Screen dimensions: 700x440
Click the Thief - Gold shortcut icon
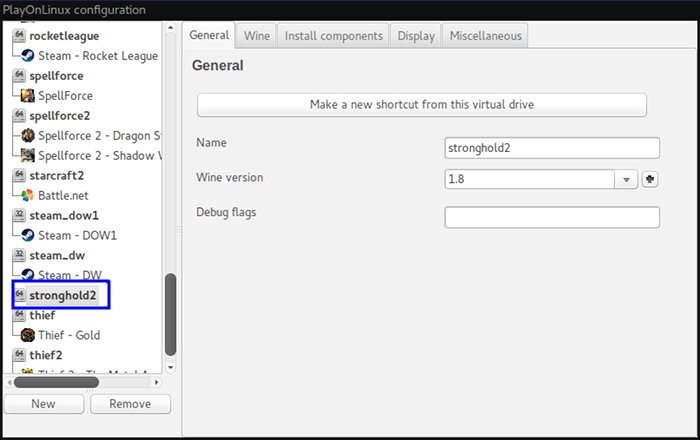pos(28,335)
